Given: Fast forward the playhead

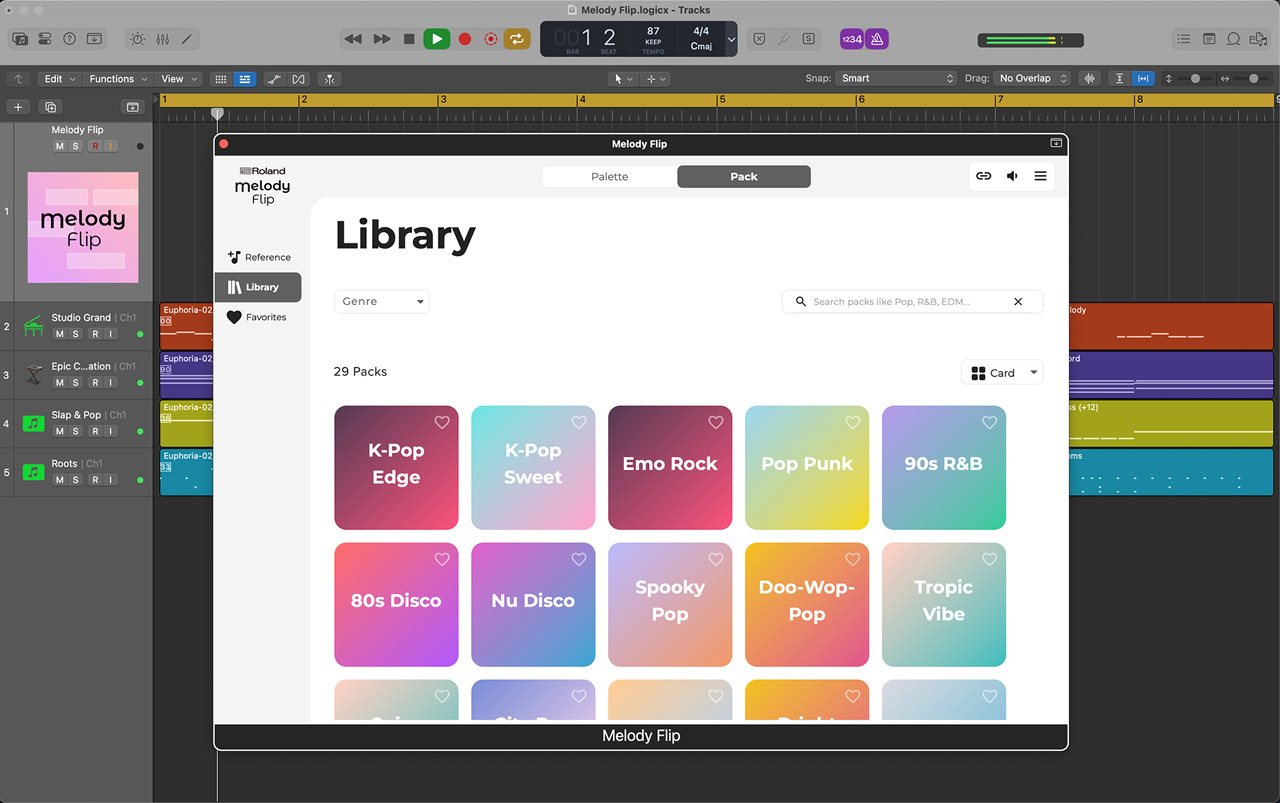Looking at the screenshot, I should (382, 39).
